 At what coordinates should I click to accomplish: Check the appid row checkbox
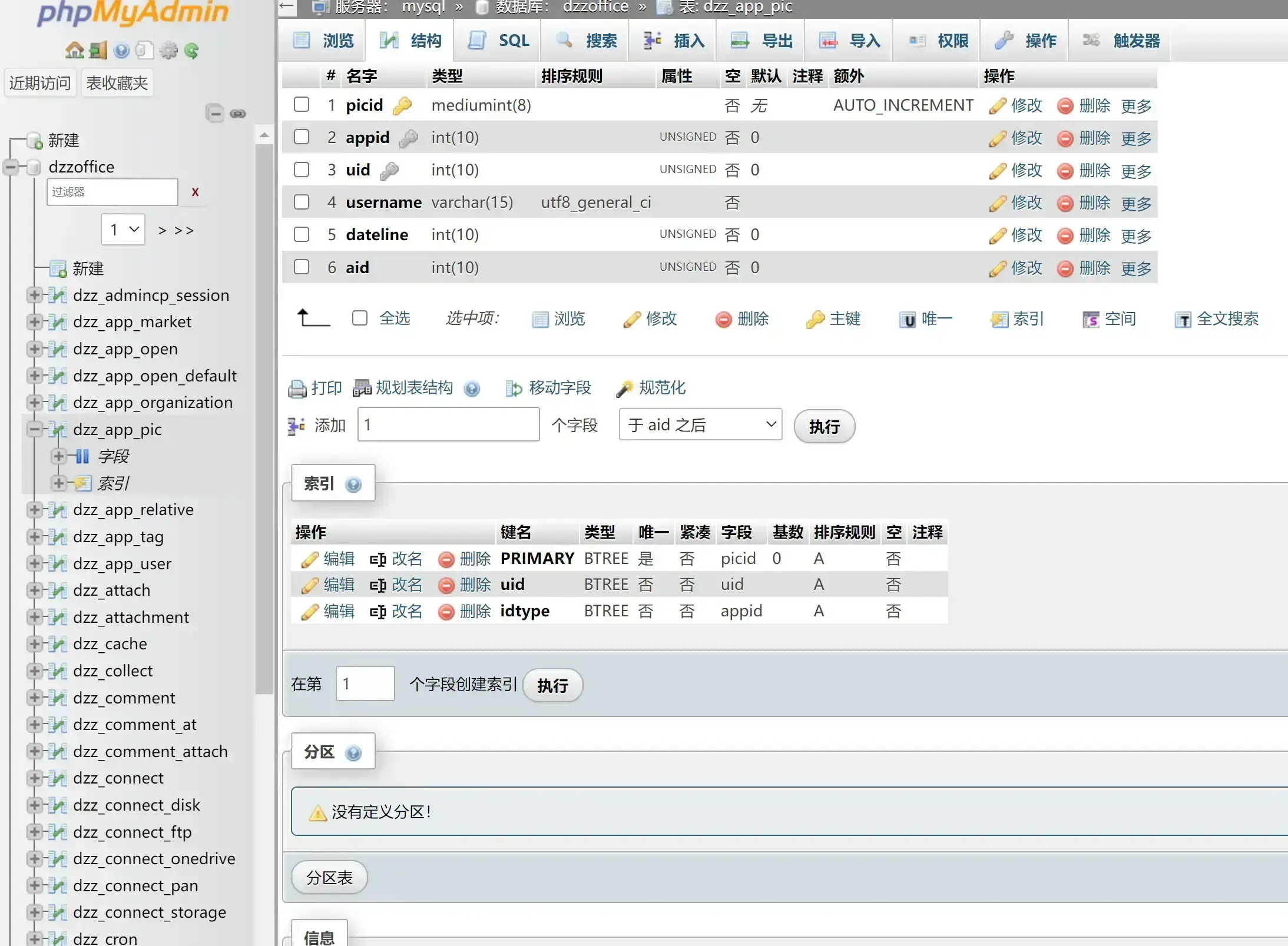point(302,137)
